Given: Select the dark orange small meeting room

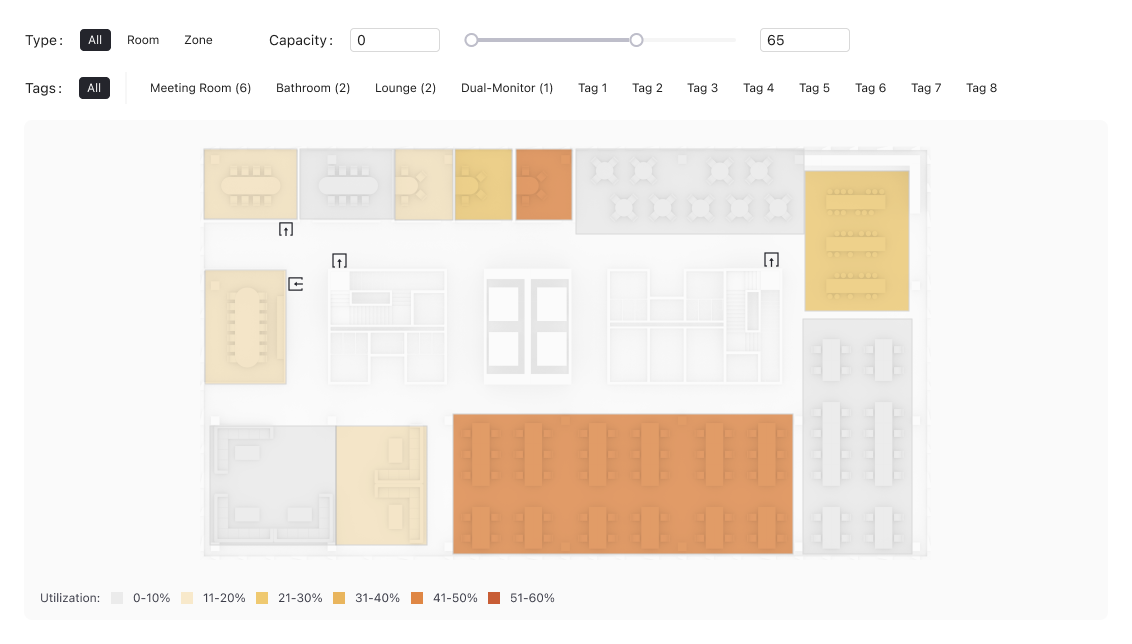Looking at the screenshot, I should pos(543,185).
